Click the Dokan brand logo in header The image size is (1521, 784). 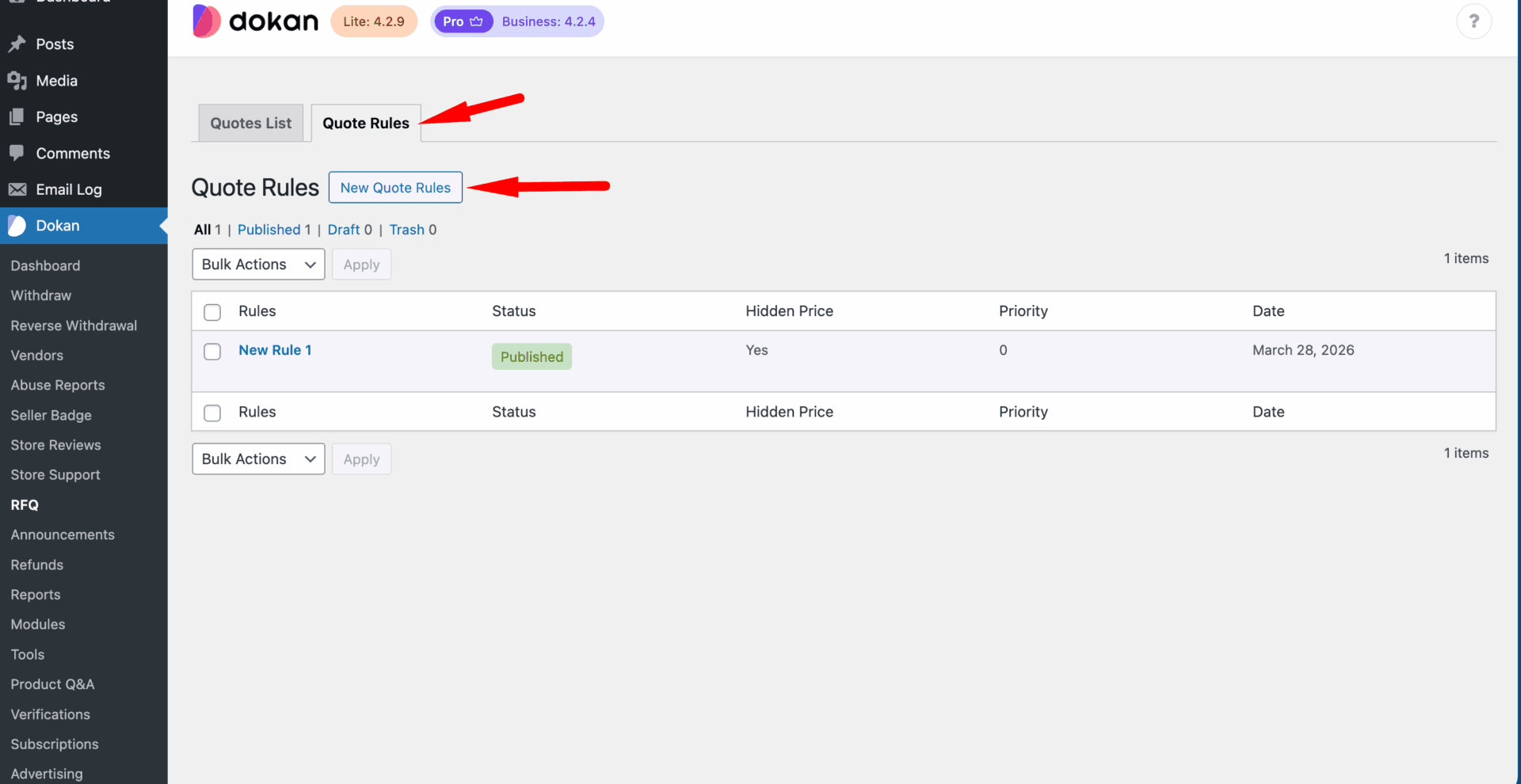[x=255, y=21]
